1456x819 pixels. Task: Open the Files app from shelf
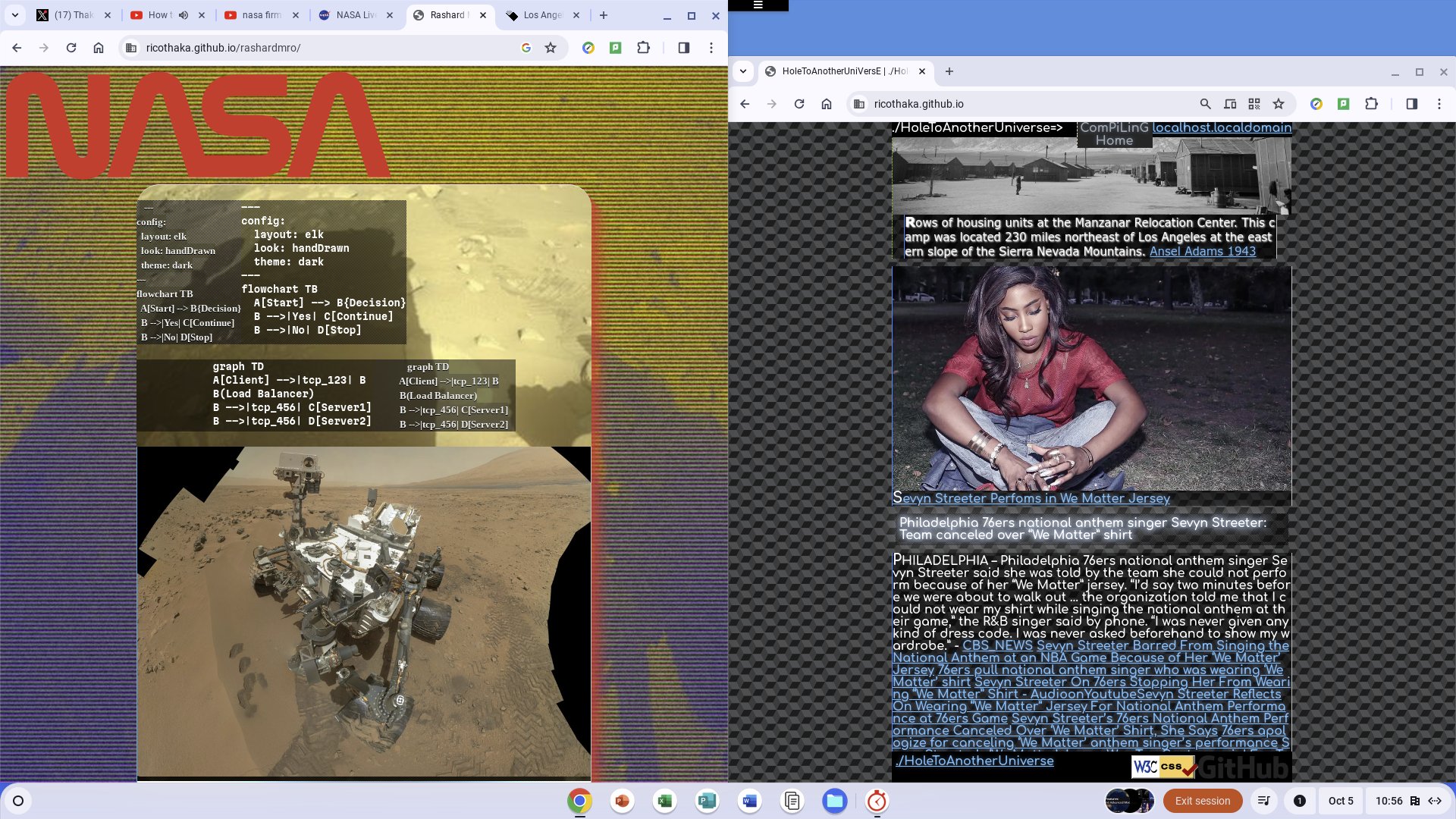[834, 801]
